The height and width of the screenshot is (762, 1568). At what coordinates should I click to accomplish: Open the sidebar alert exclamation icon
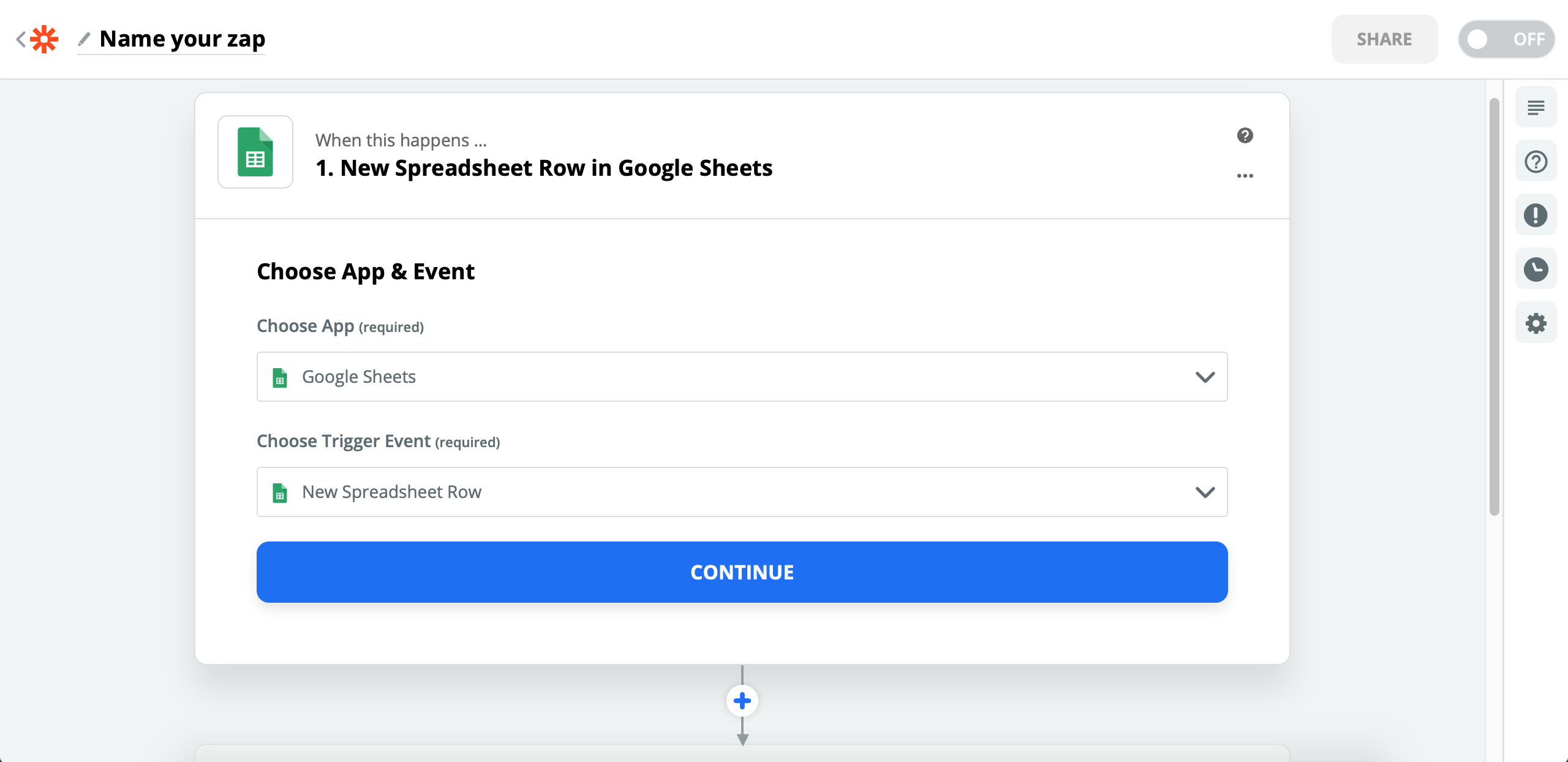pyautogui.click(x=1536, y=215)
